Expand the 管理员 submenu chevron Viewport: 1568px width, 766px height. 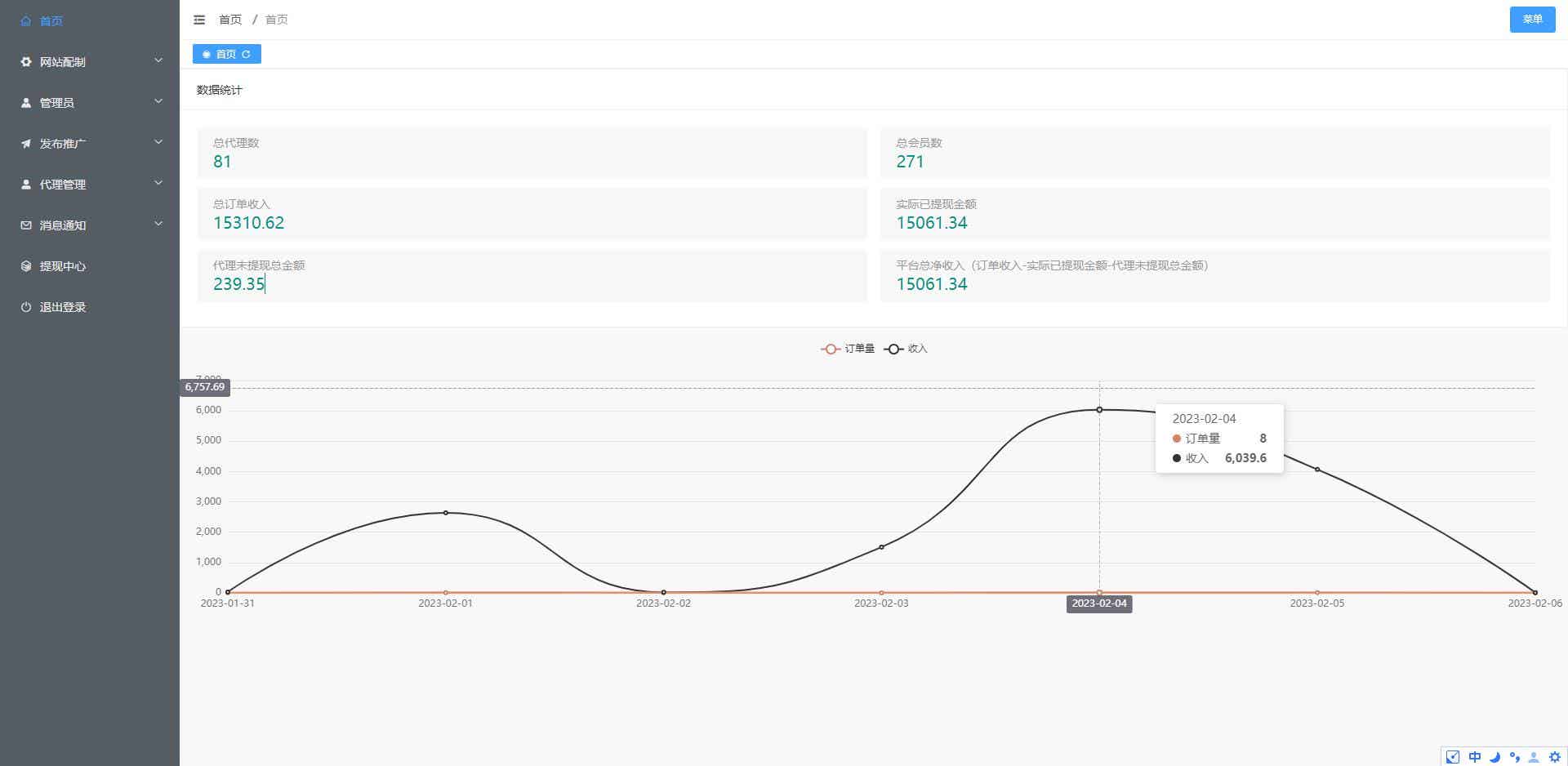coord(158,102)
